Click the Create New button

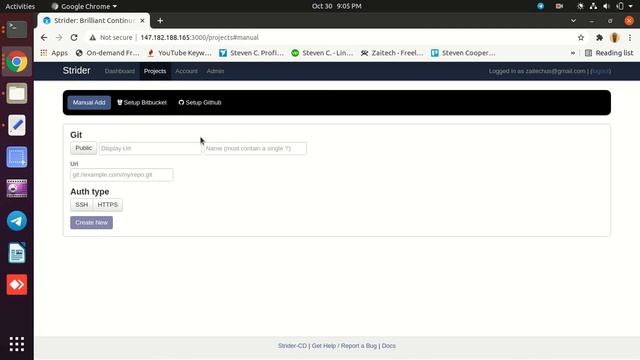pos(91,222)
